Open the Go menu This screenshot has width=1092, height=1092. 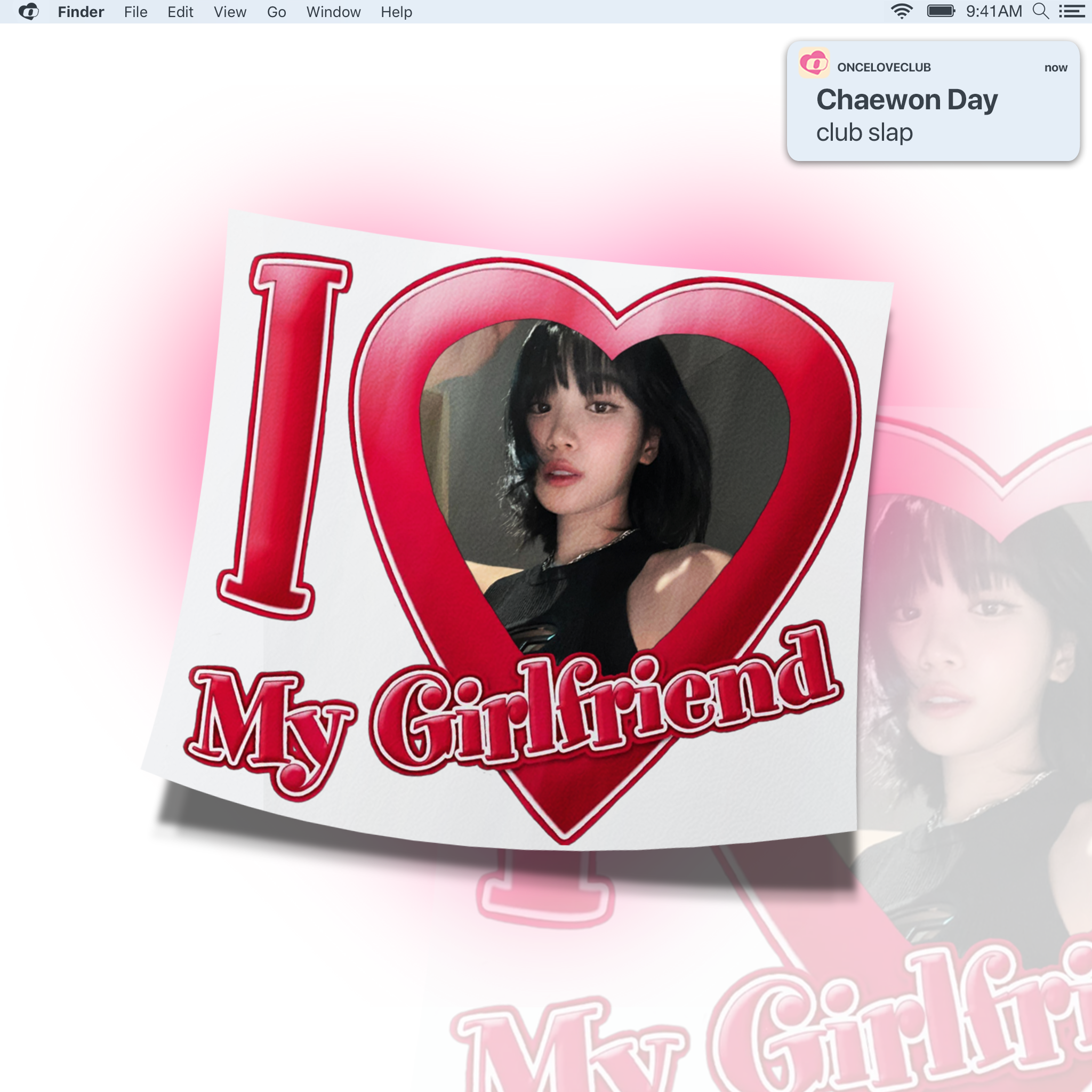coord(276,12)
